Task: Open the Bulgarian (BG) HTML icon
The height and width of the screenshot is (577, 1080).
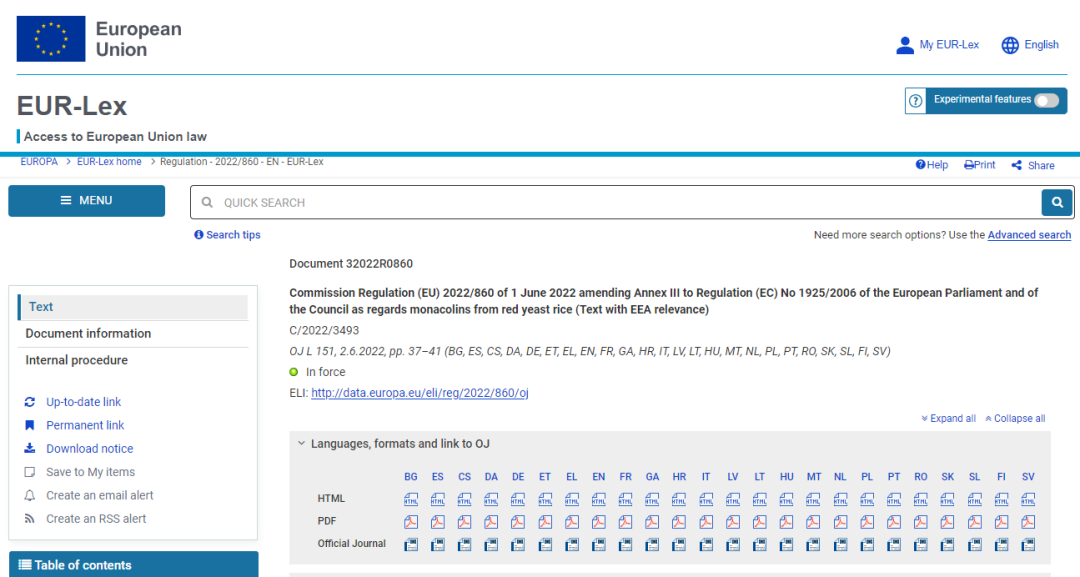Action: 411,499
